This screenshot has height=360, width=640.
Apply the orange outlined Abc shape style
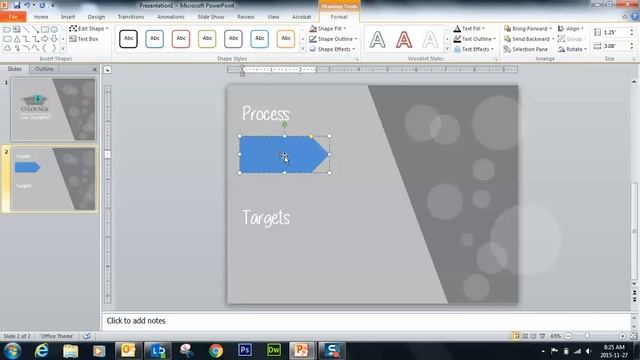[286, 39]
